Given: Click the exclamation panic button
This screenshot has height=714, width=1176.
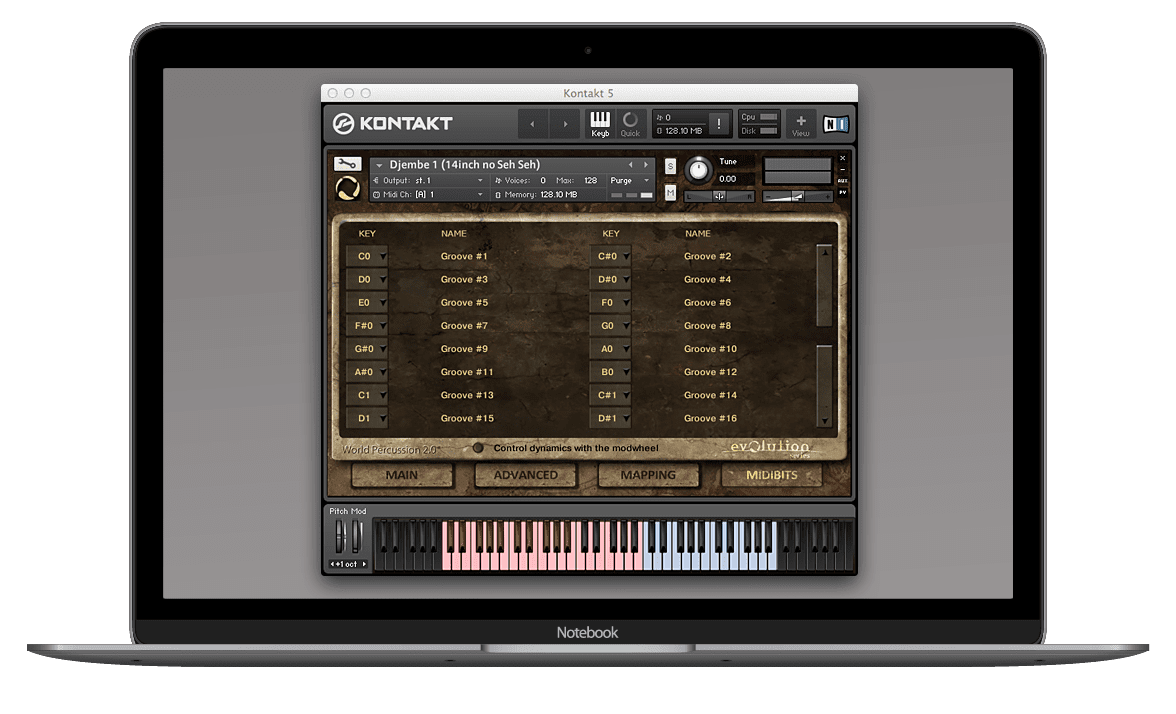Looking at the screenshot, I should 718,124.
